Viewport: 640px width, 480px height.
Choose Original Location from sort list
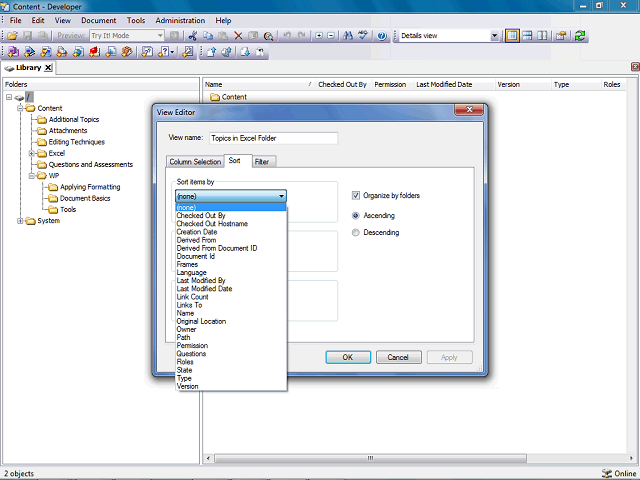tap(231, 321)
